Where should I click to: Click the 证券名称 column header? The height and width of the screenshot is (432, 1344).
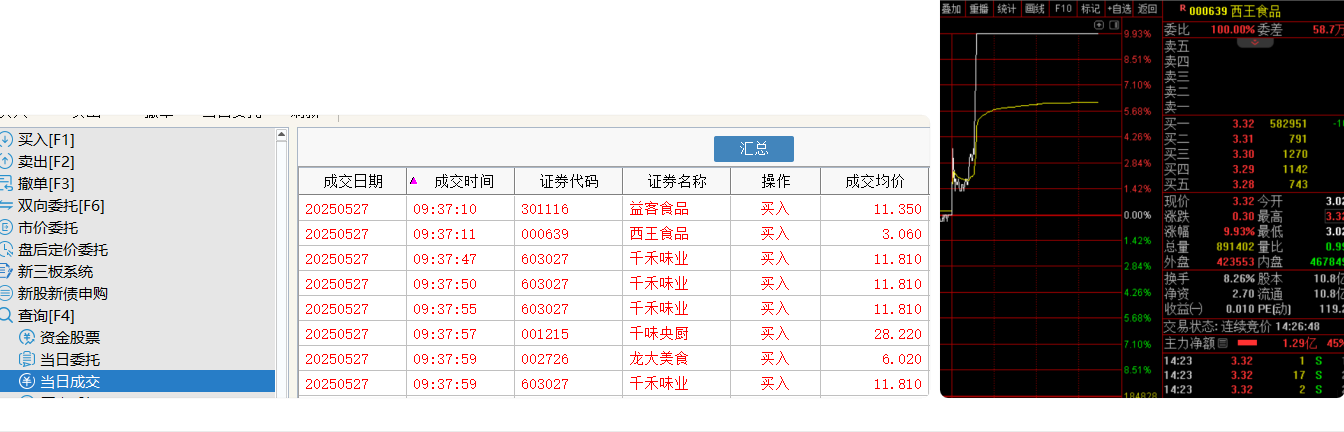coord(677,181)
